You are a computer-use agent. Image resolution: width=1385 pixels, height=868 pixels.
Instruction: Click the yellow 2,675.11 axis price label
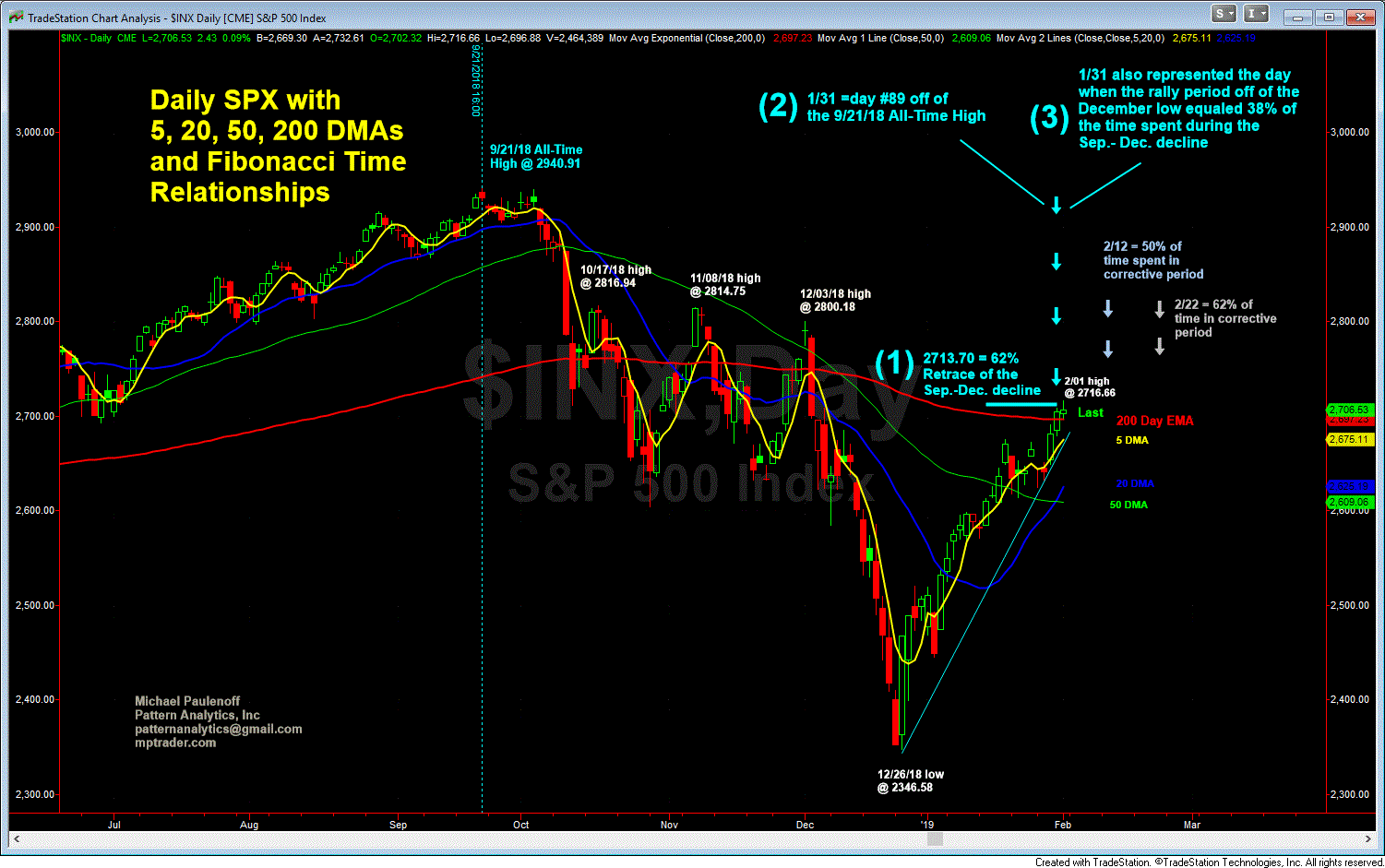pos(1348,440)
